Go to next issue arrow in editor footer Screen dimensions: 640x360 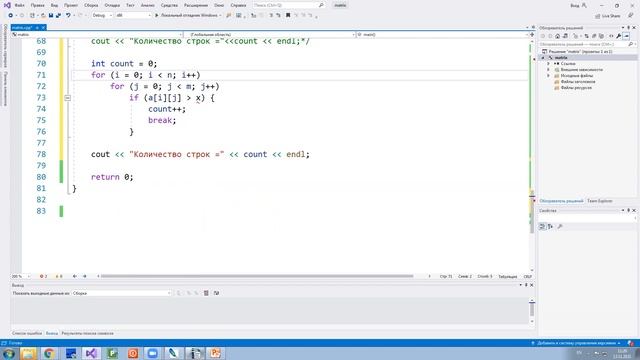(x=84, y=276)
